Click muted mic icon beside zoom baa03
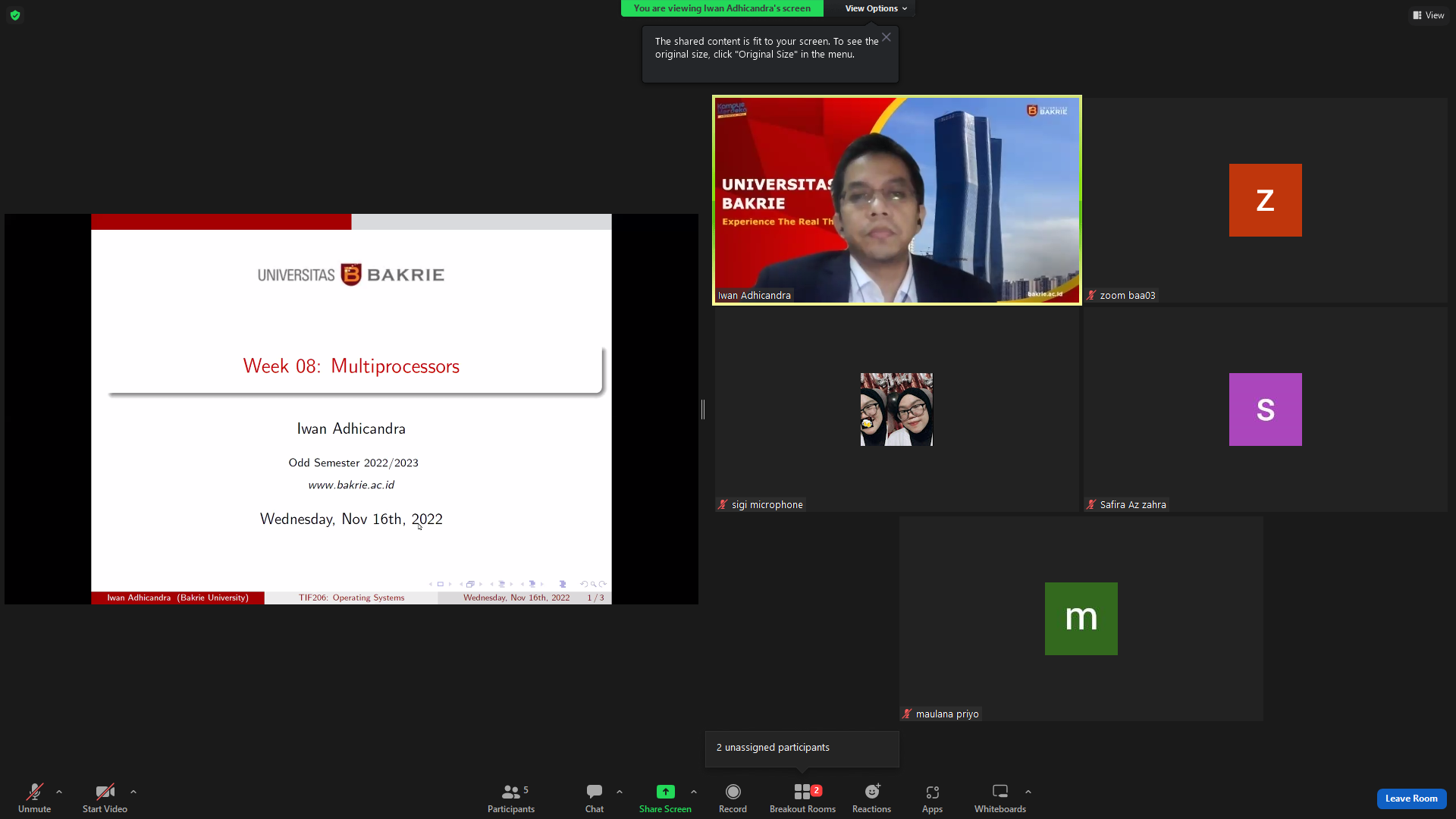The height and width of the screenshot is (819, 1456). pyautogui.click(x=1091, y=295)
